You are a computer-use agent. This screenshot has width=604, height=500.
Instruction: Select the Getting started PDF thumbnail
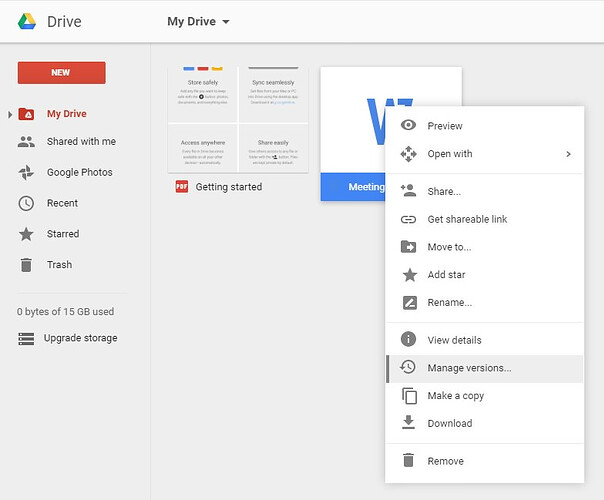coord(238,120)
